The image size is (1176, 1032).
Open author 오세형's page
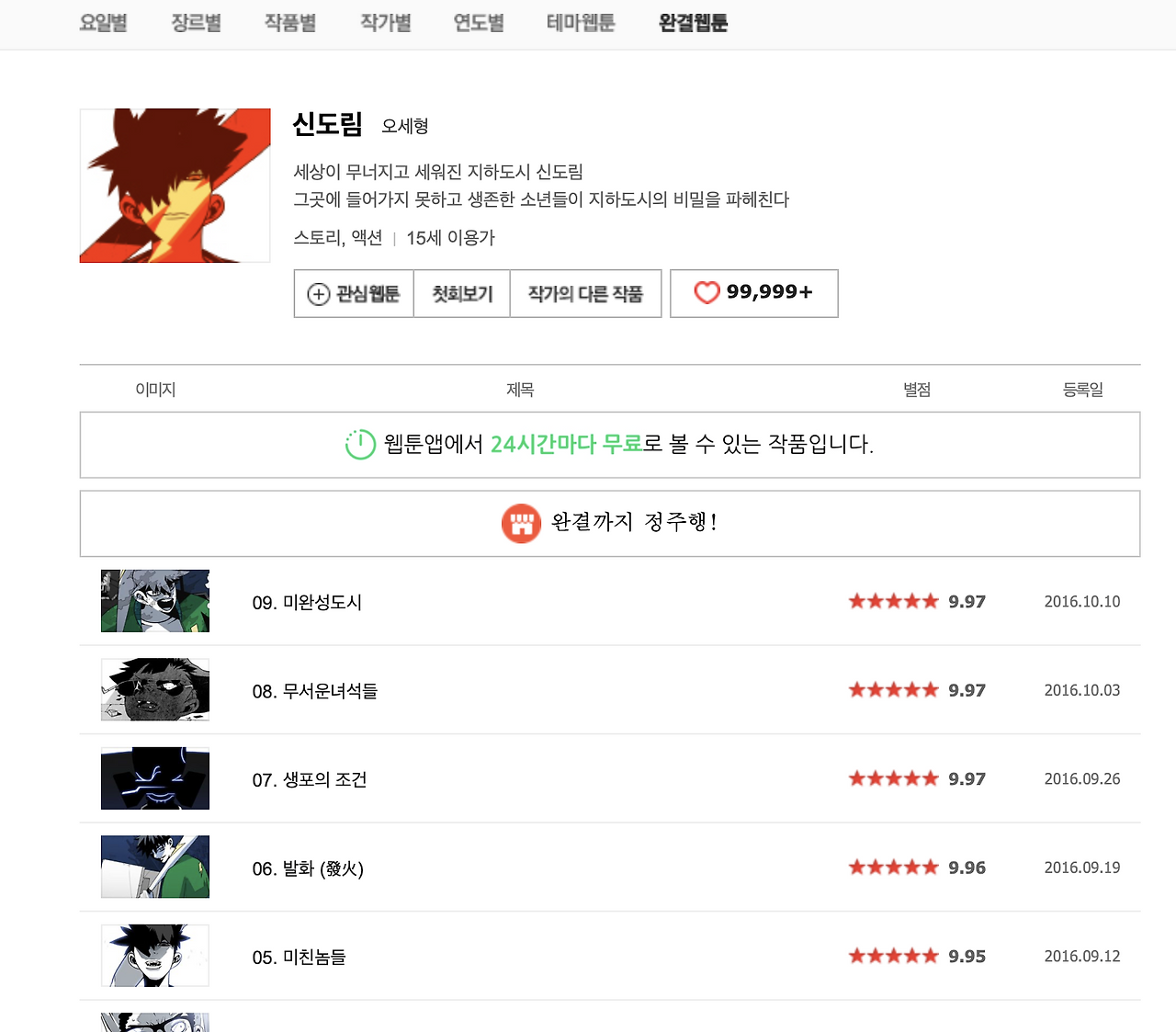coord(405,126)
